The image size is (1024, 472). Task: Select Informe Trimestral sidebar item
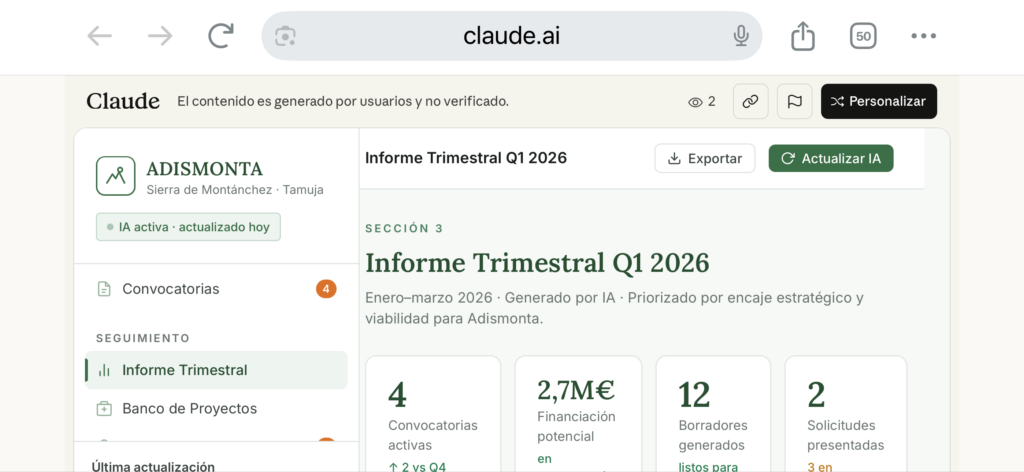click(185, 370)
